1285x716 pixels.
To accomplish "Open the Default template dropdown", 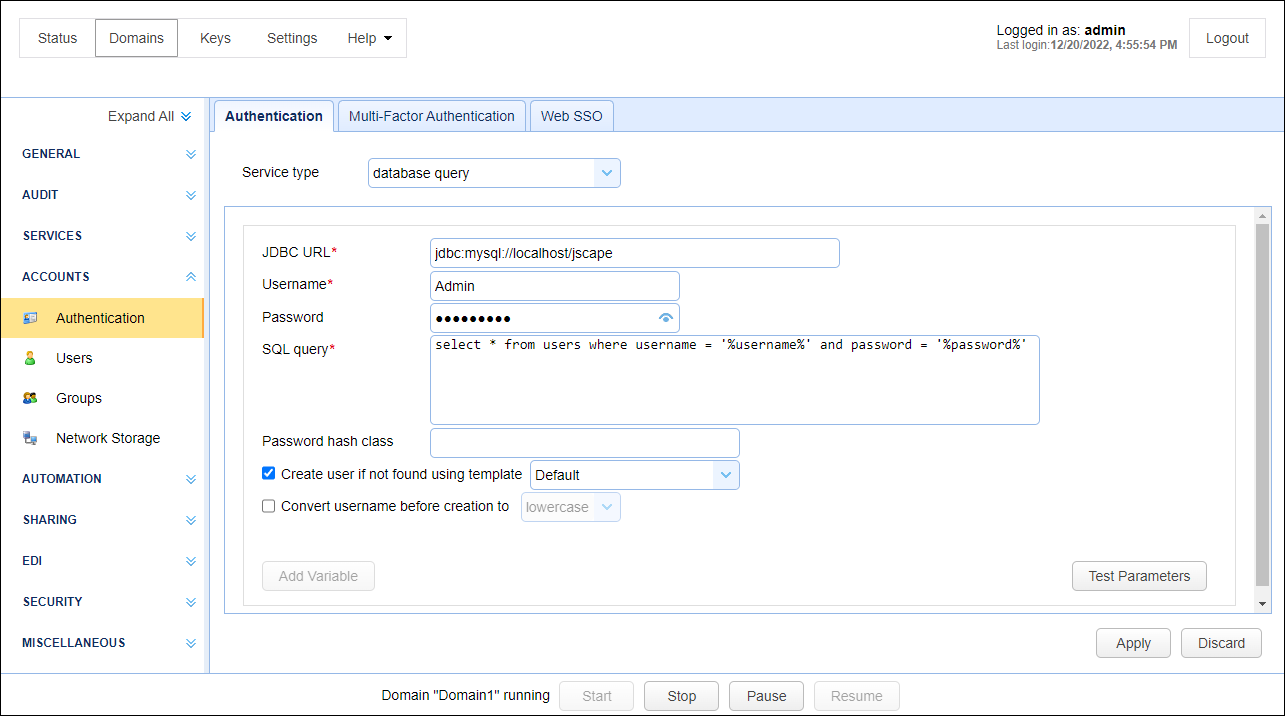I will pos(635,475).
